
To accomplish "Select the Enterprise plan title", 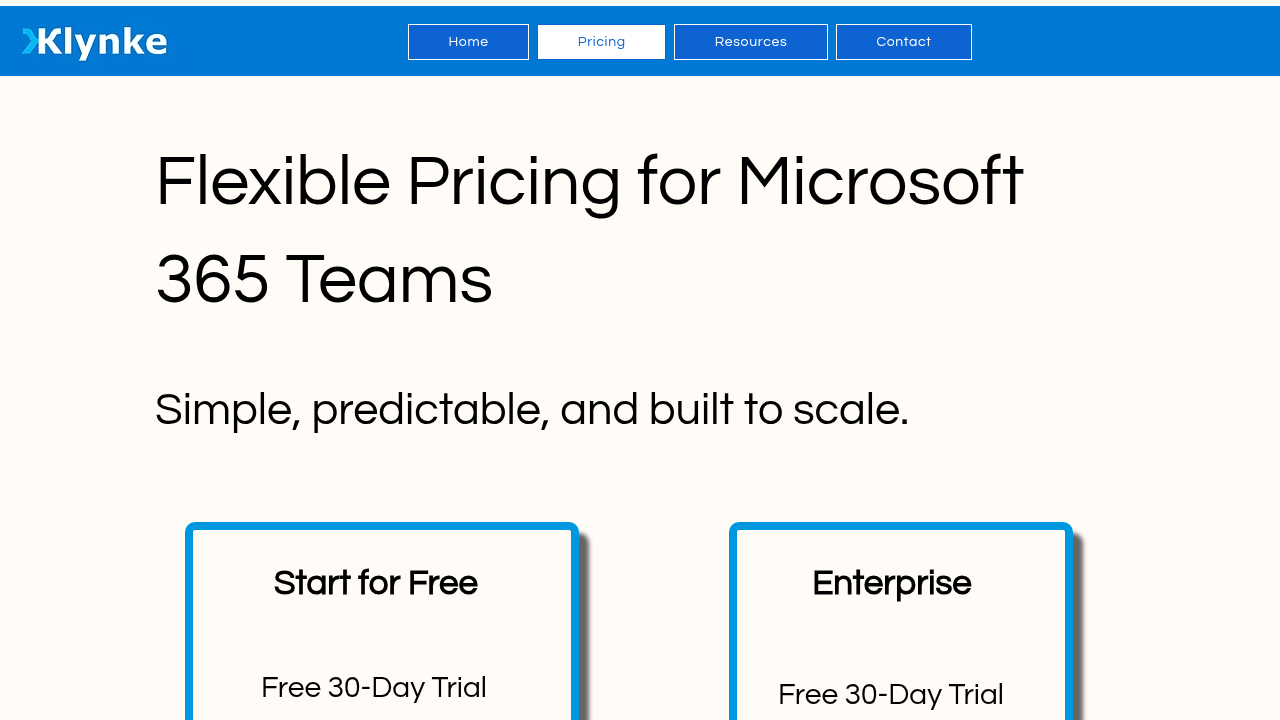I will 891,583.
